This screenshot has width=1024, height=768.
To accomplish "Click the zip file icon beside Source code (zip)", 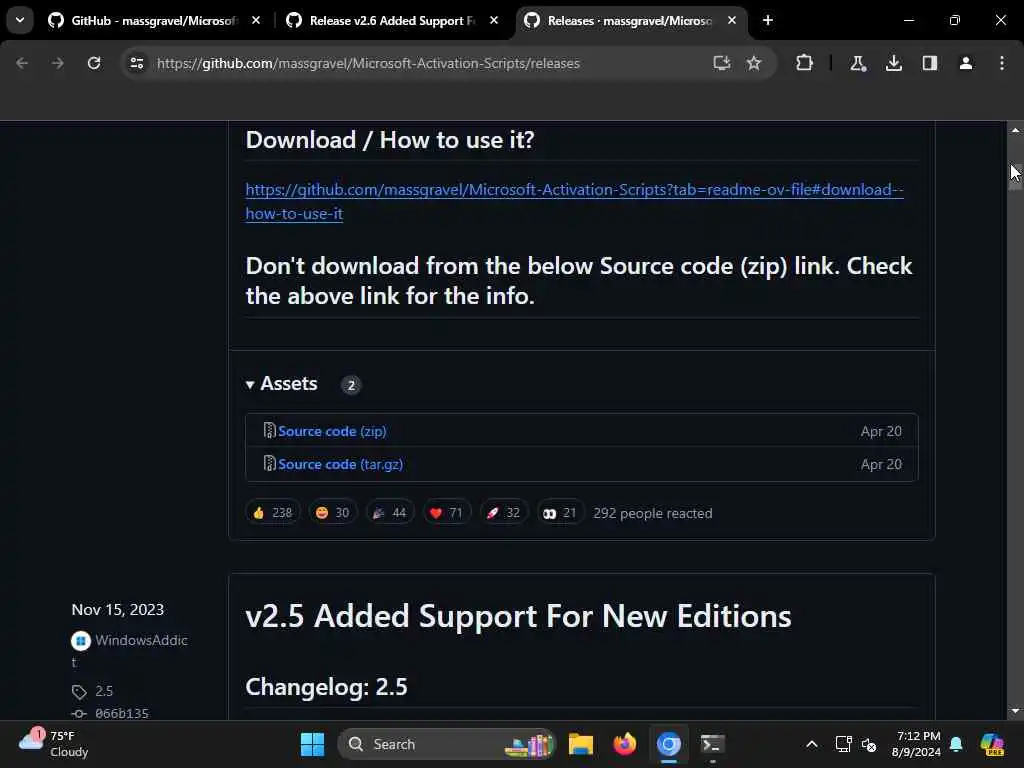I will [269, 430].
